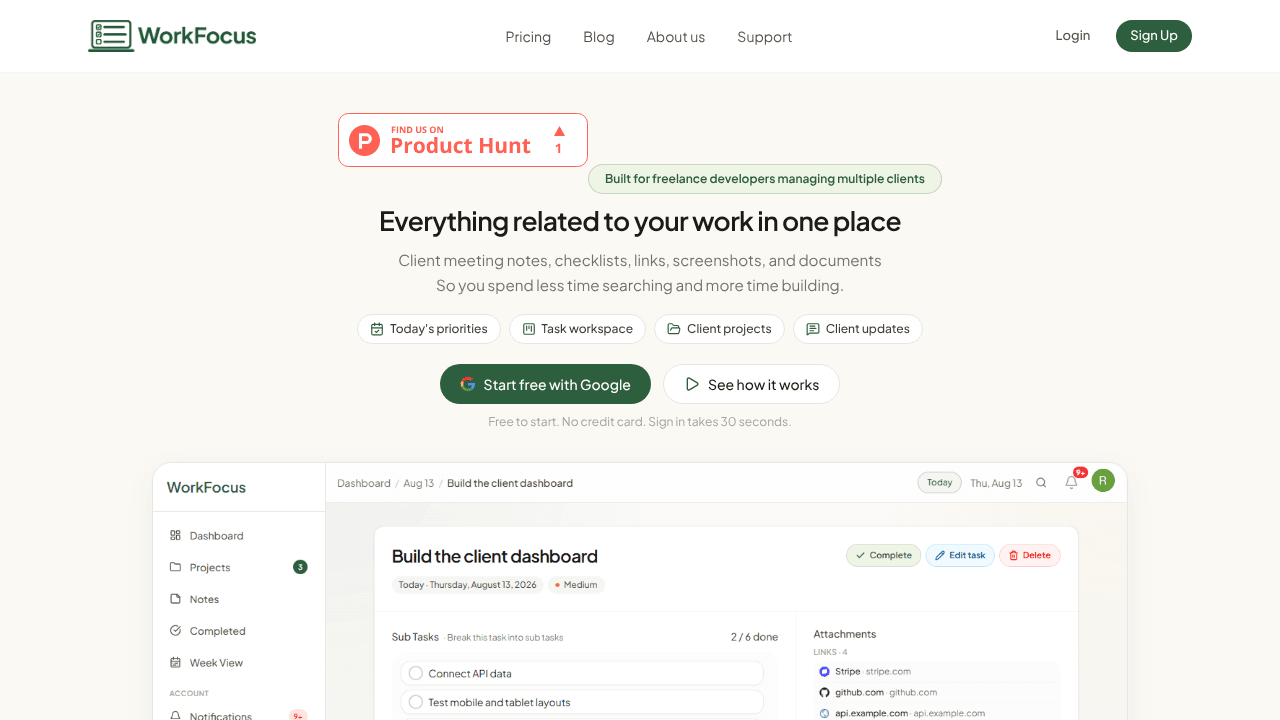
Task: Click the Projects folder icon
Action: (176, 567)
